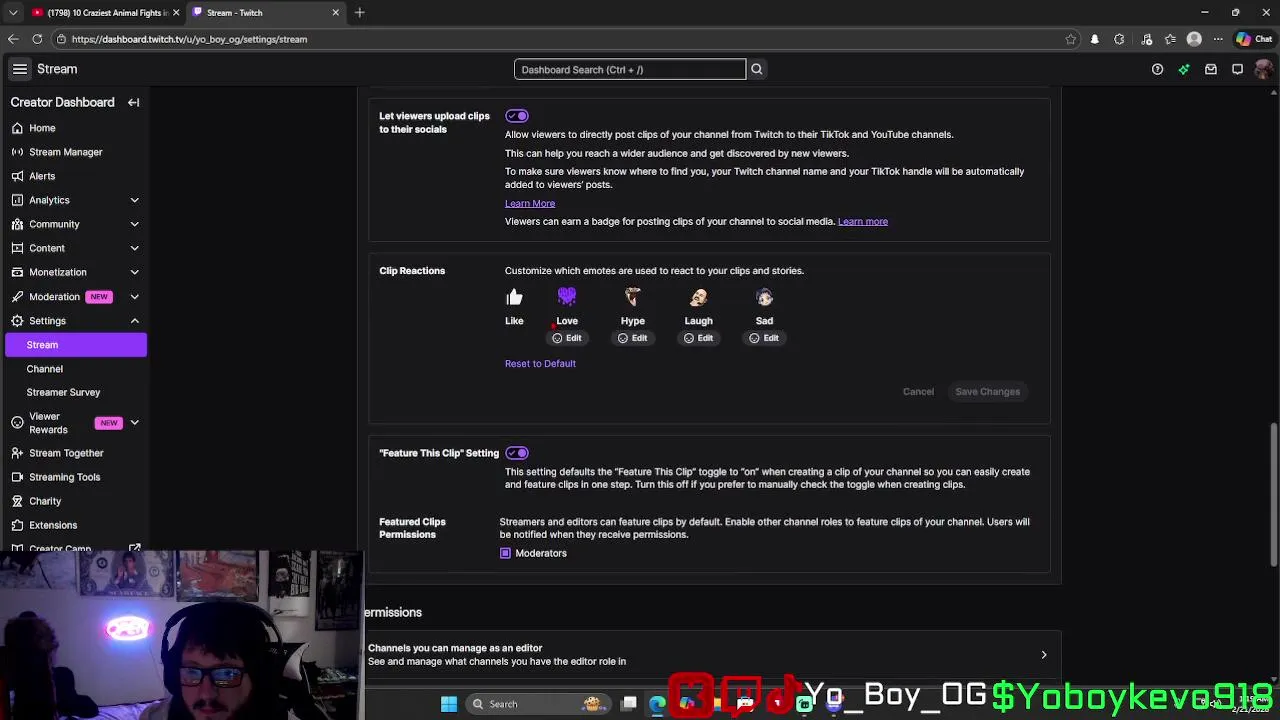Open the Windows Start button
1280x720 pixels.
click(x=449, y=704)
